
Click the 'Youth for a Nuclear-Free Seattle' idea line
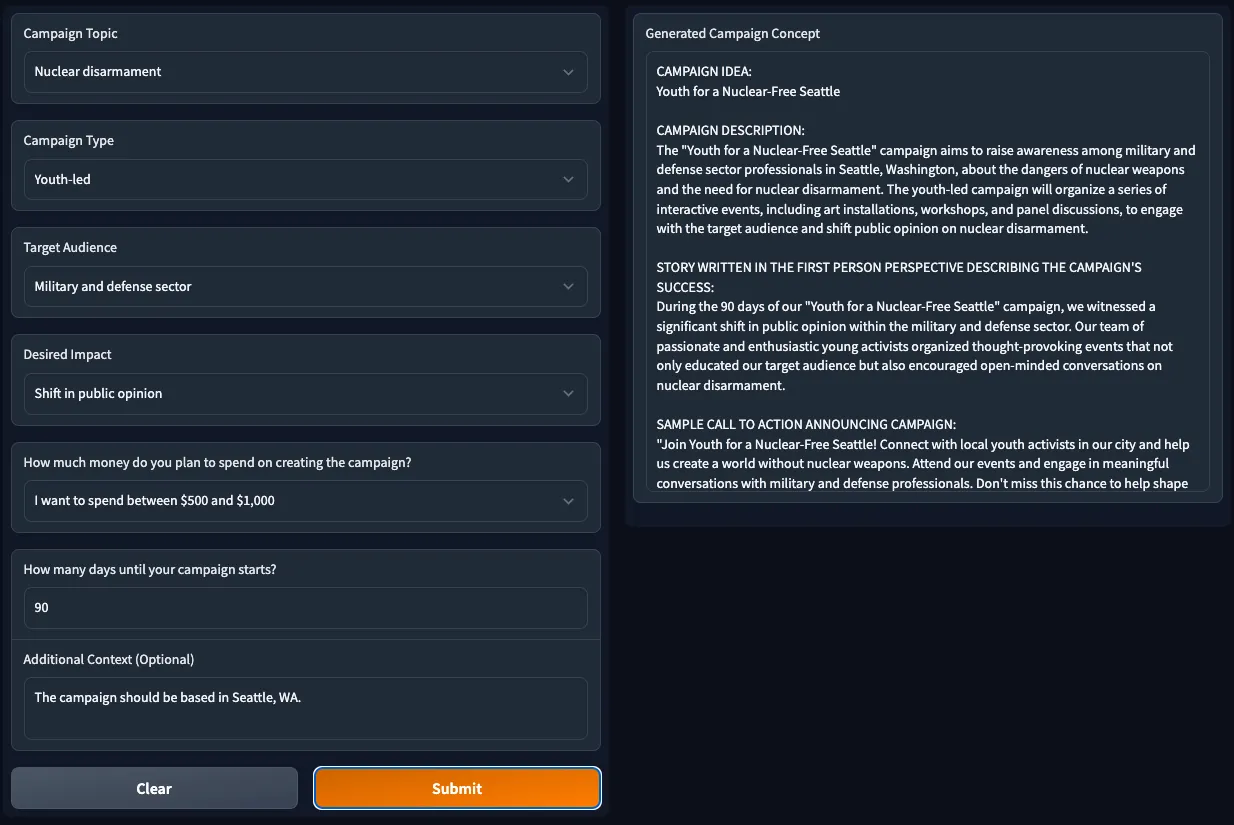pyautogui.click(x=748, y=91)
